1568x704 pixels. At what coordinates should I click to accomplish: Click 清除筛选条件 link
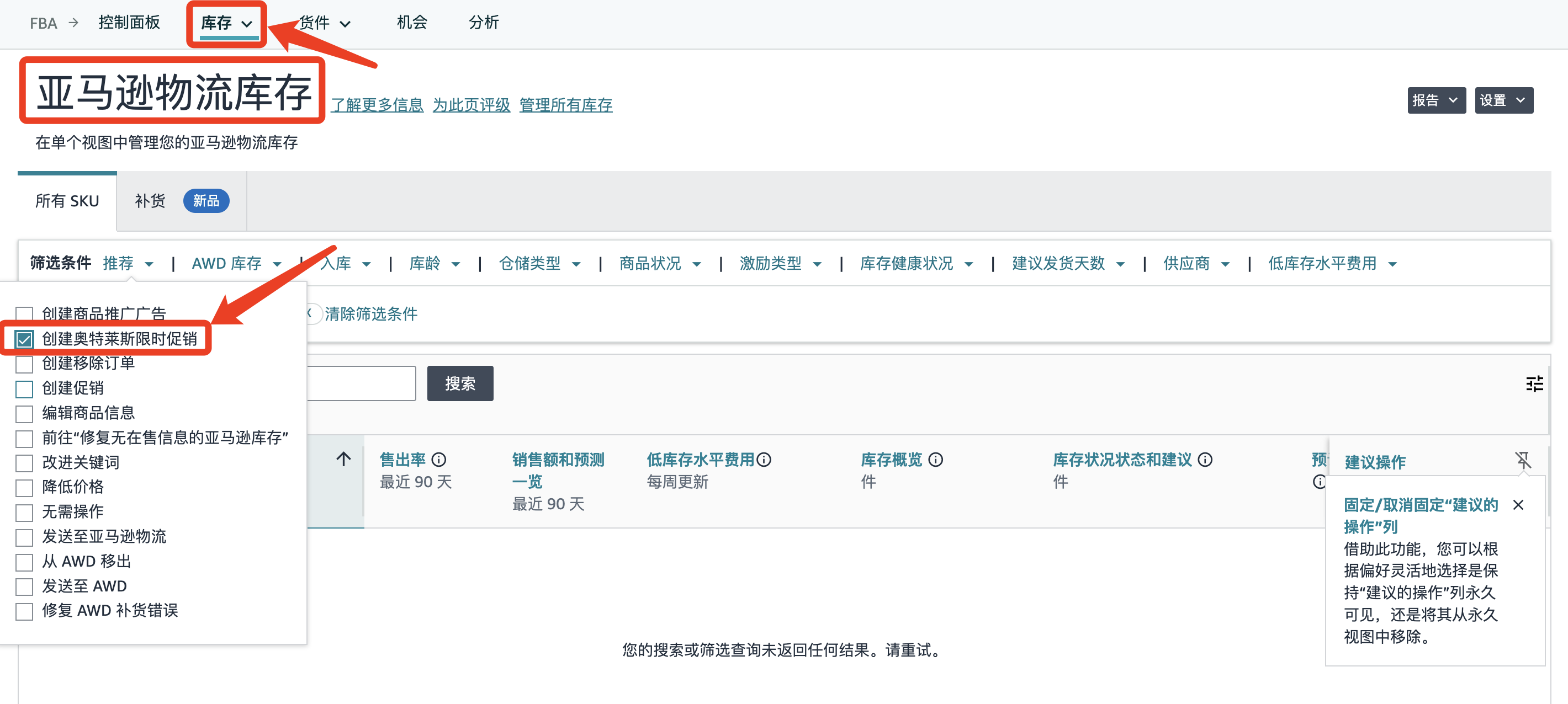pos(370,314)
